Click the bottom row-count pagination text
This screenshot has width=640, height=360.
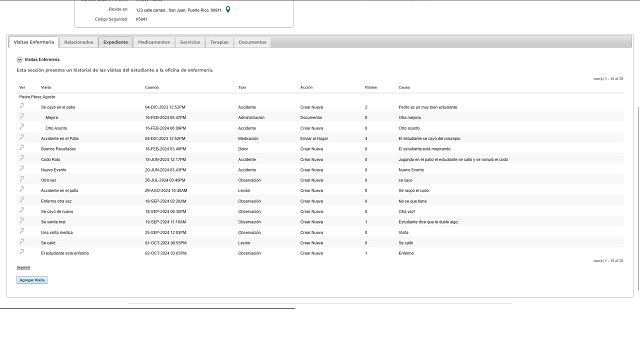pyautogui.click(x=608, y=261)
